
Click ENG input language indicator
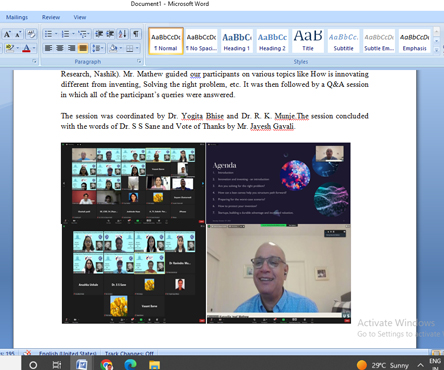click(435, 363)
